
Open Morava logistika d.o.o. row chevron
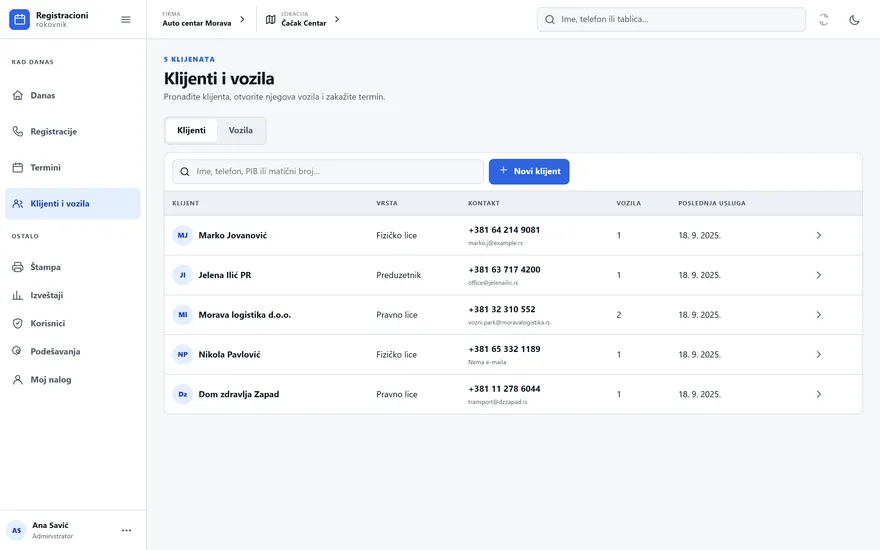[819, 315]
